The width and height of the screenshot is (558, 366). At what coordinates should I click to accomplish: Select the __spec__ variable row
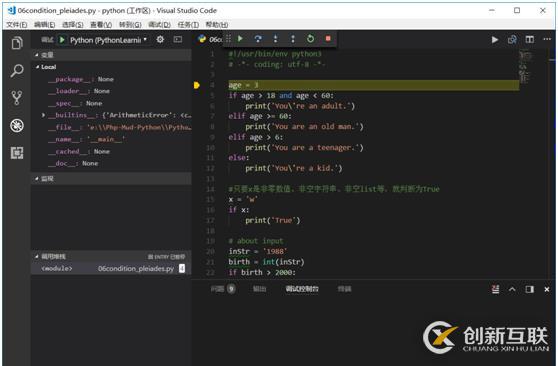[111, 103]
